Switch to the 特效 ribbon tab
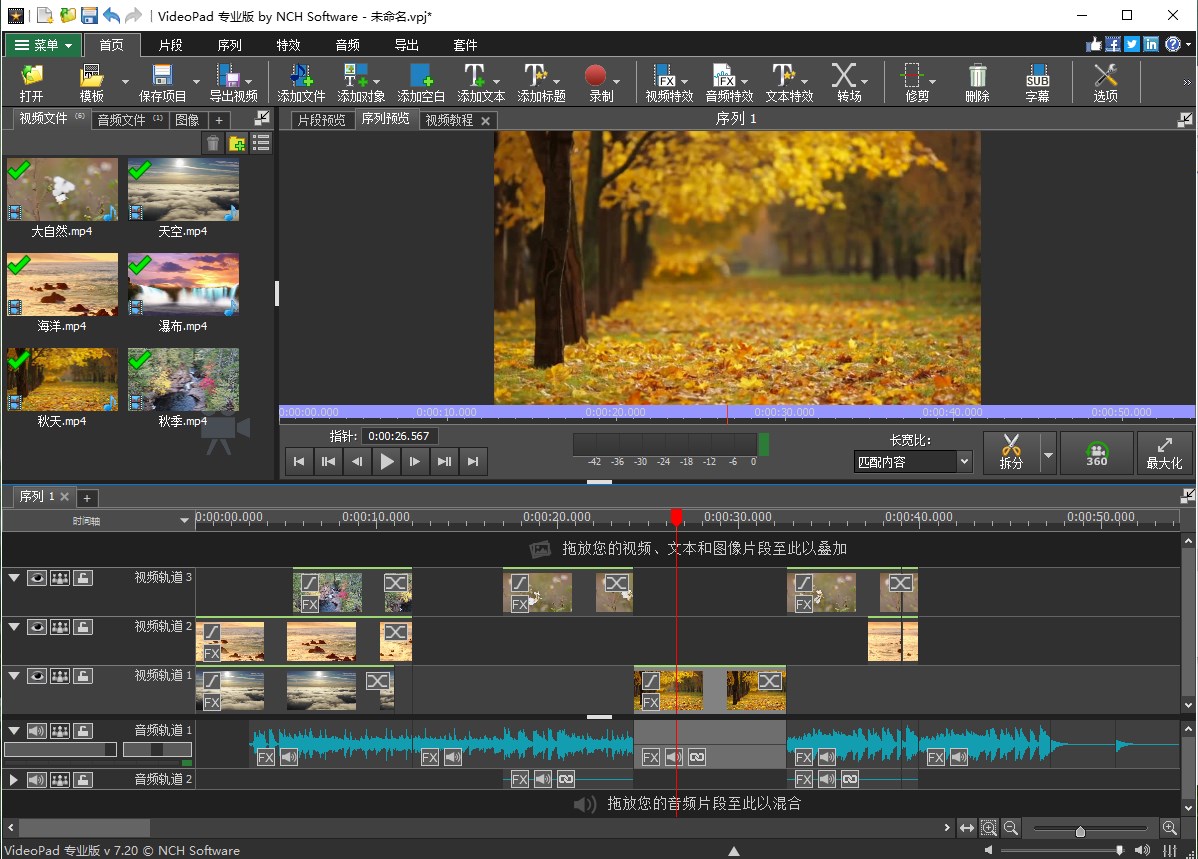The image size is (1198, 859). pyautogui.click(x=288, y=45)
